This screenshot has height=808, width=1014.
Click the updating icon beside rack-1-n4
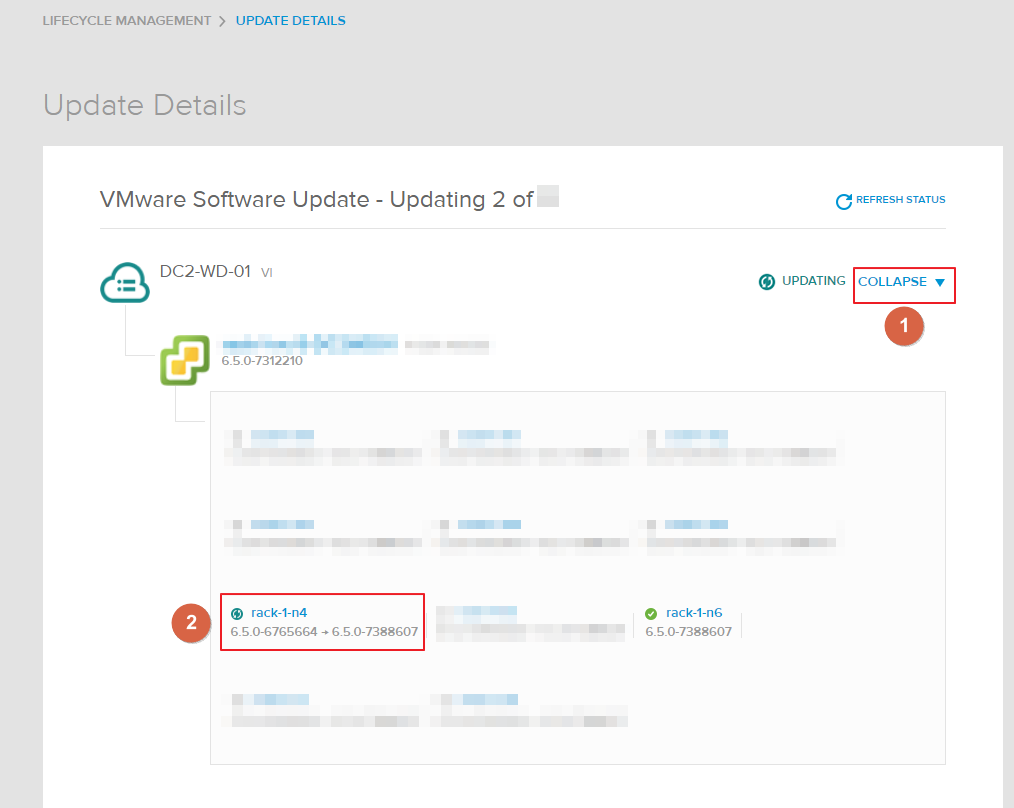pyautogui.click(x=237, y=614)
